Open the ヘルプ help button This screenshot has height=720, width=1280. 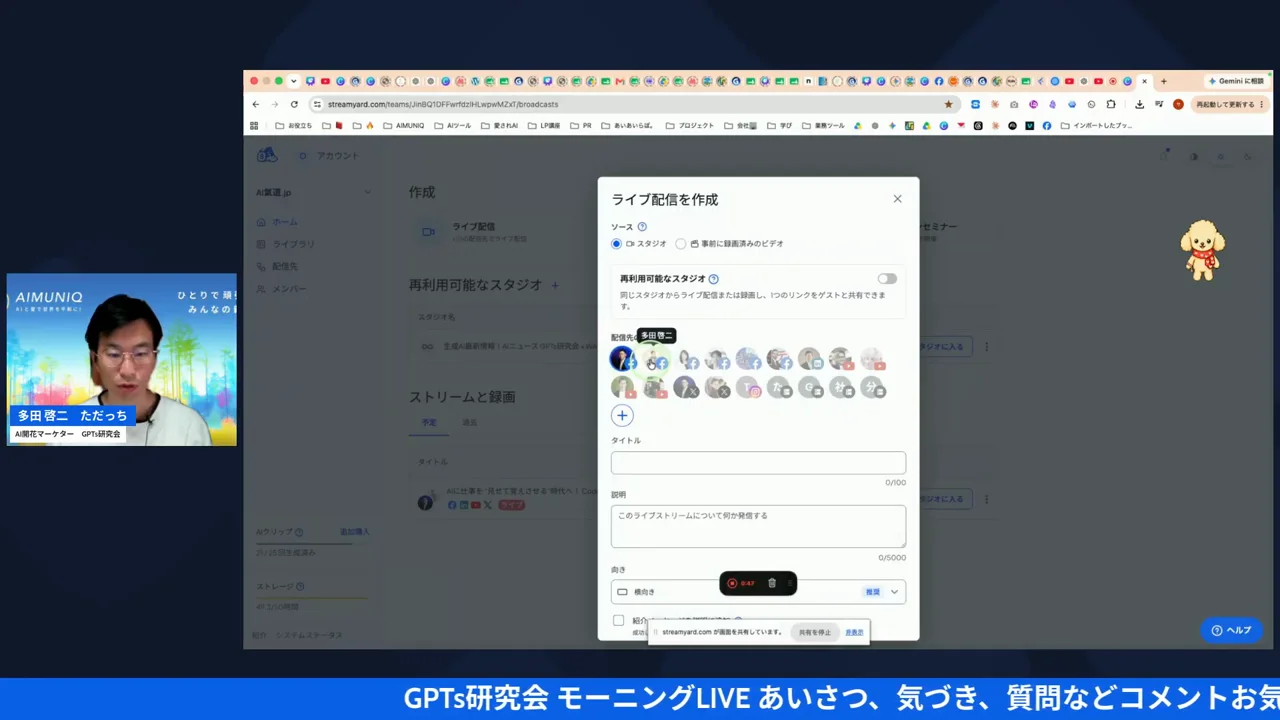1231,630
